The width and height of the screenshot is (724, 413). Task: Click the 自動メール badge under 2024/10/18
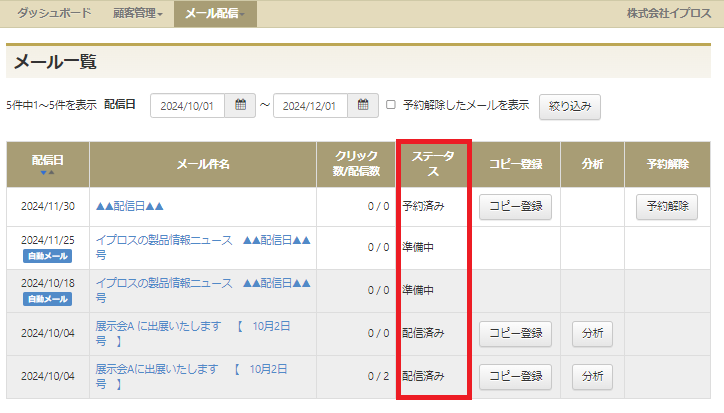coord(48,299)
